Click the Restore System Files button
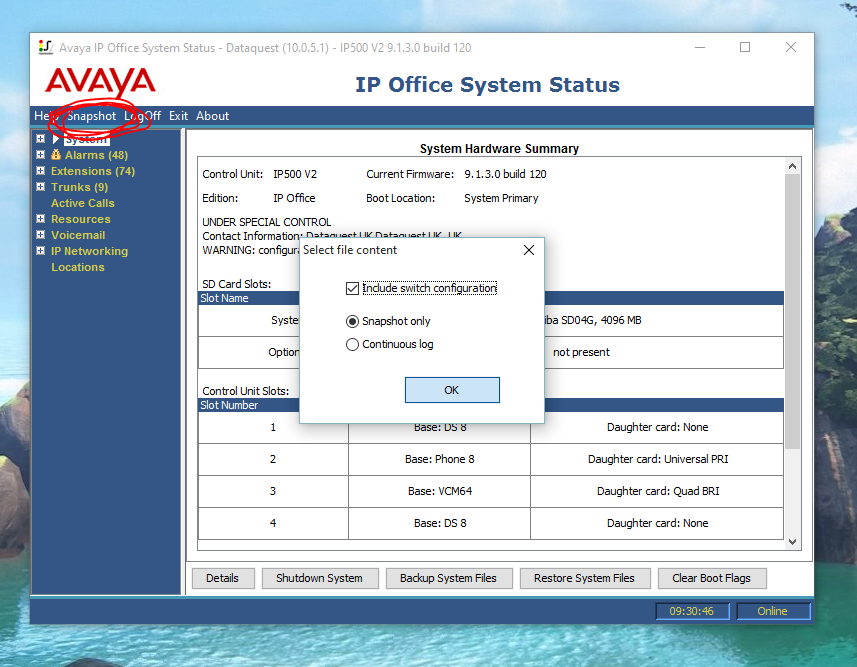The image size is (857, 667). click(x=584, y=578)
